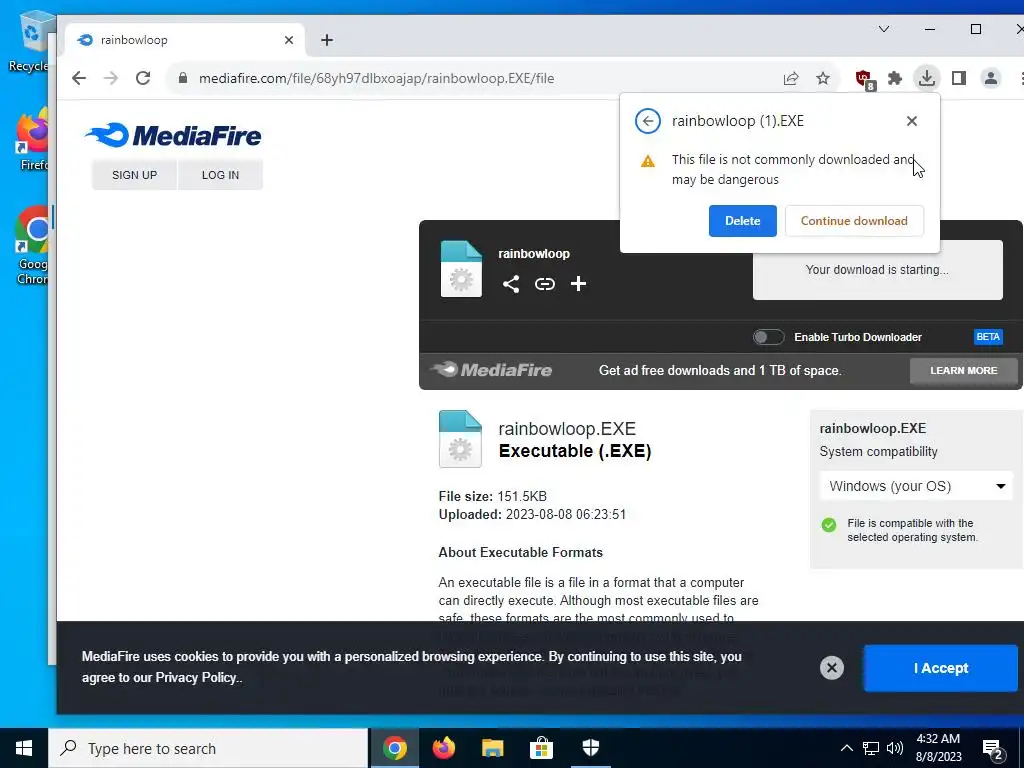Reload the MediaFire page

click(143, 78)
